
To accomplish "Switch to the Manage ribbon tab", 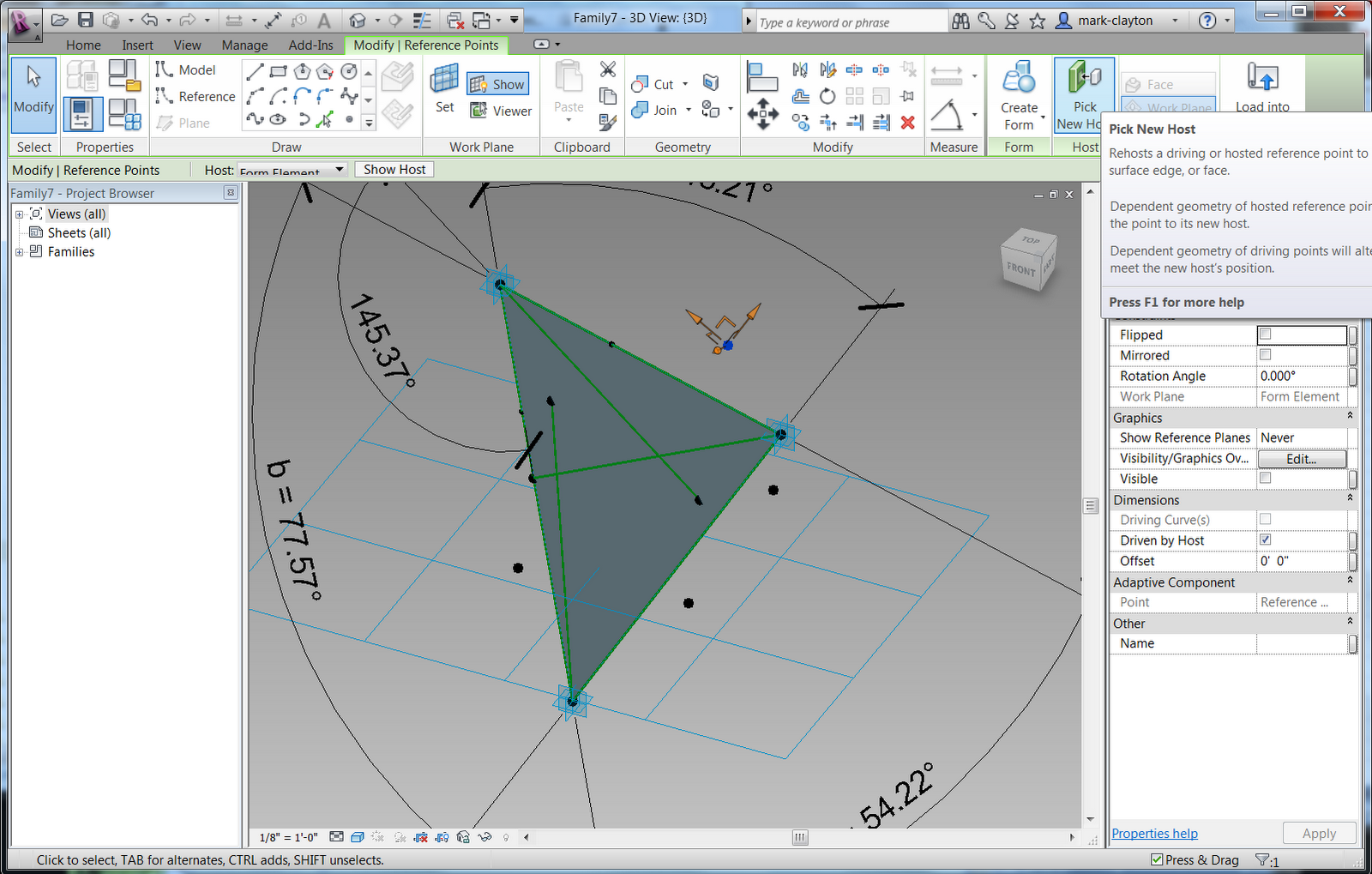I will pos(244,45).
